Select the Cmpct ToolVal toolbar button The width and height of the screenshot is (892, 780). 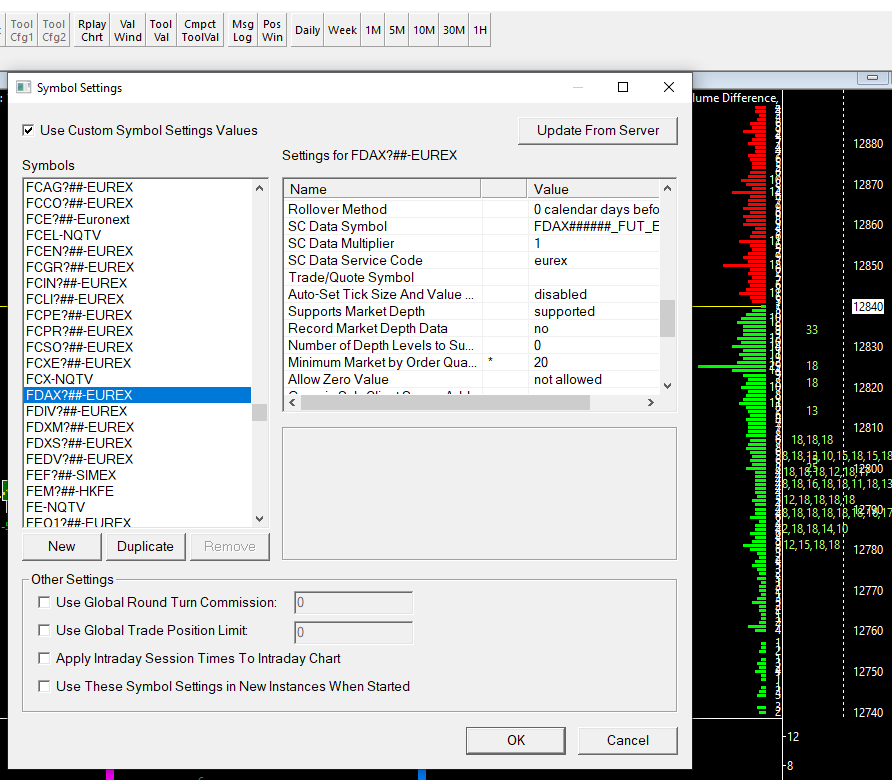click(200, 31)
